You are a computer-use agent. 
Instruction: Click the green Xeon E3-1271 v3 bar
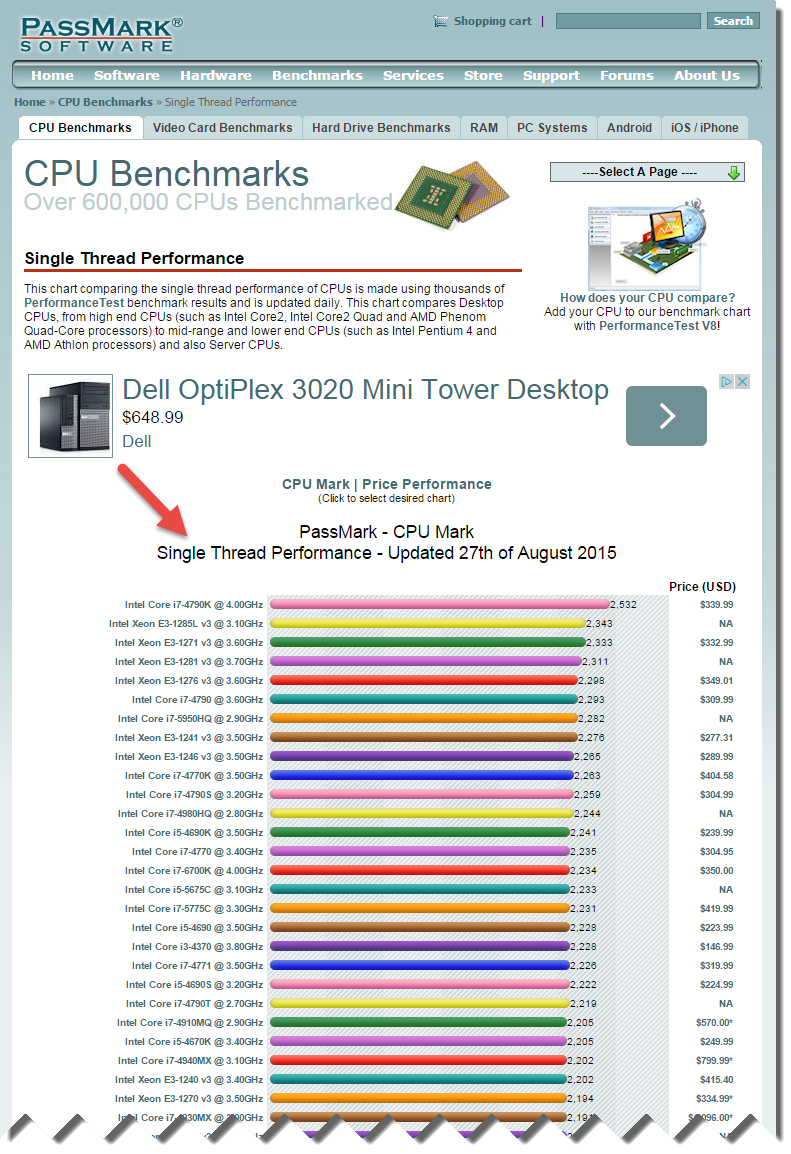coord(427,643)
